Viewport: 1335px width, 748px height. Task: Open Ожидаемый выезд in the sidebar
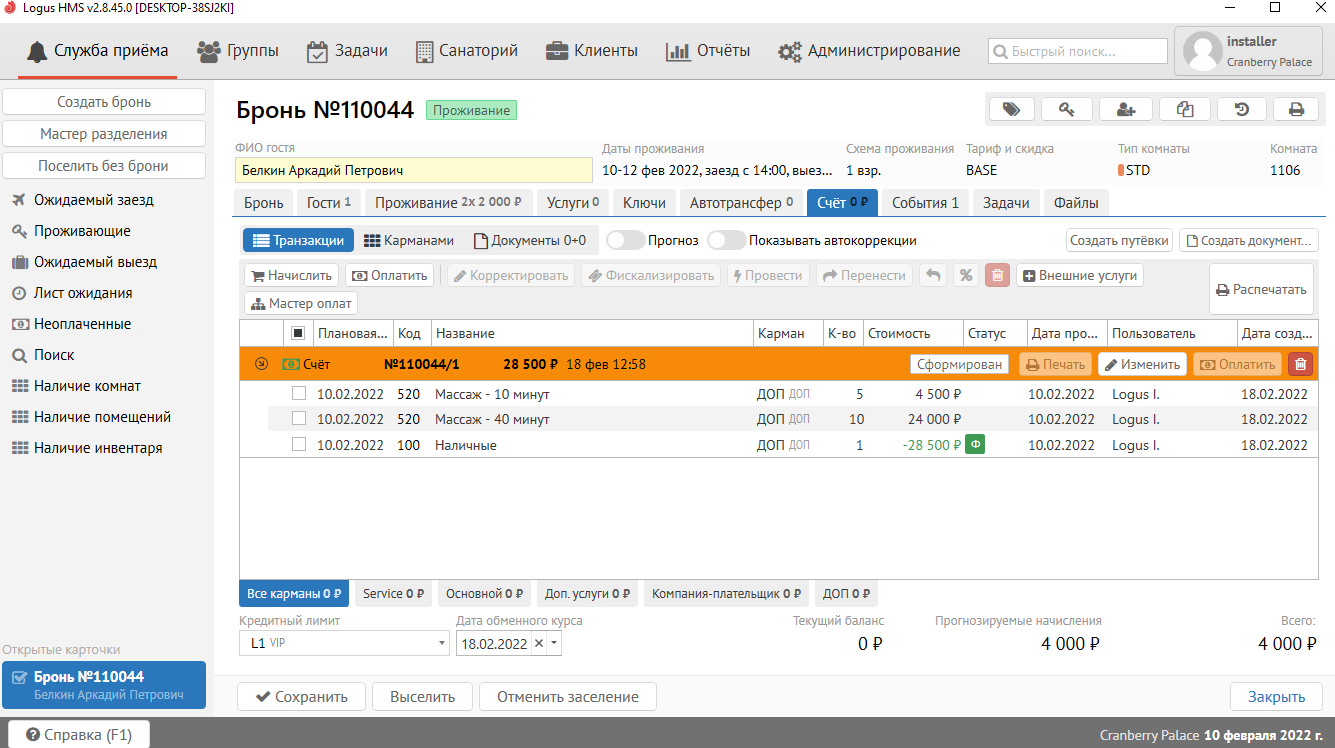(95, 262)
